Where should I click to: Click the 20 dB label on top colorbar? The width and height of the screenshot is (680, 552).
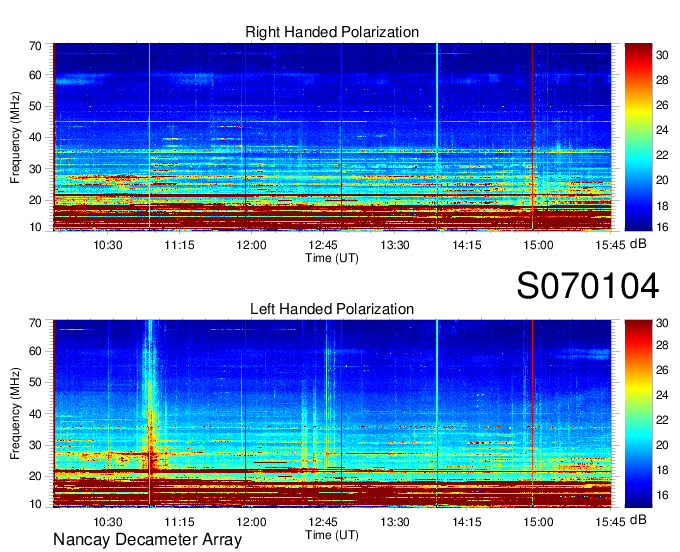pyautogui.click(x=662, y=180)
